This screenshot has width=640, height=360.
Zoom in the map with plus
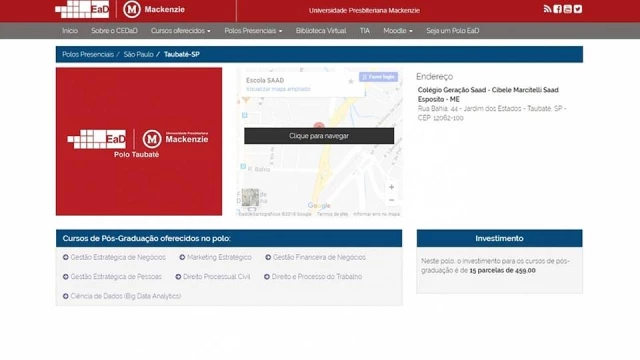tap(391, 187)
